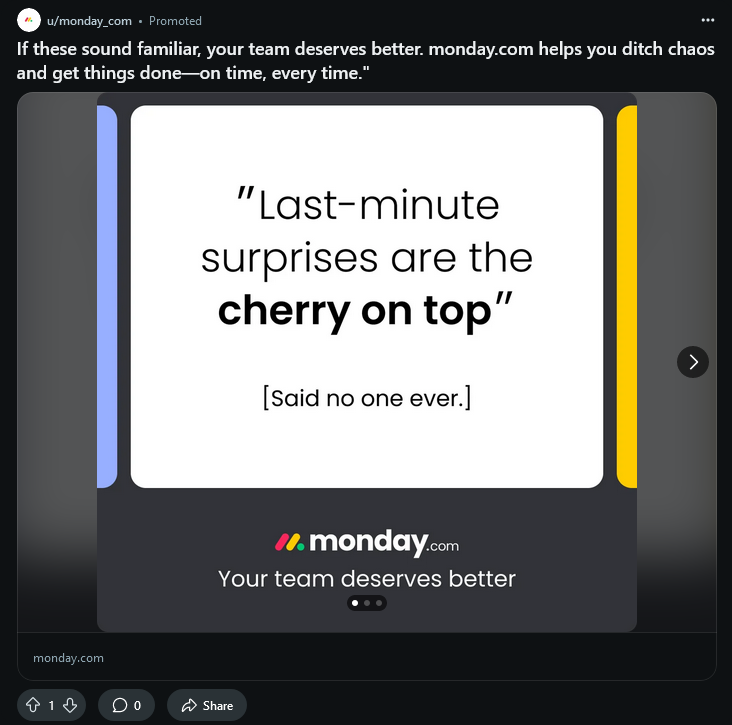Screen dimensions: 732x725
Task: Click the yellow card edge on the right
Action: click(627, 296)
